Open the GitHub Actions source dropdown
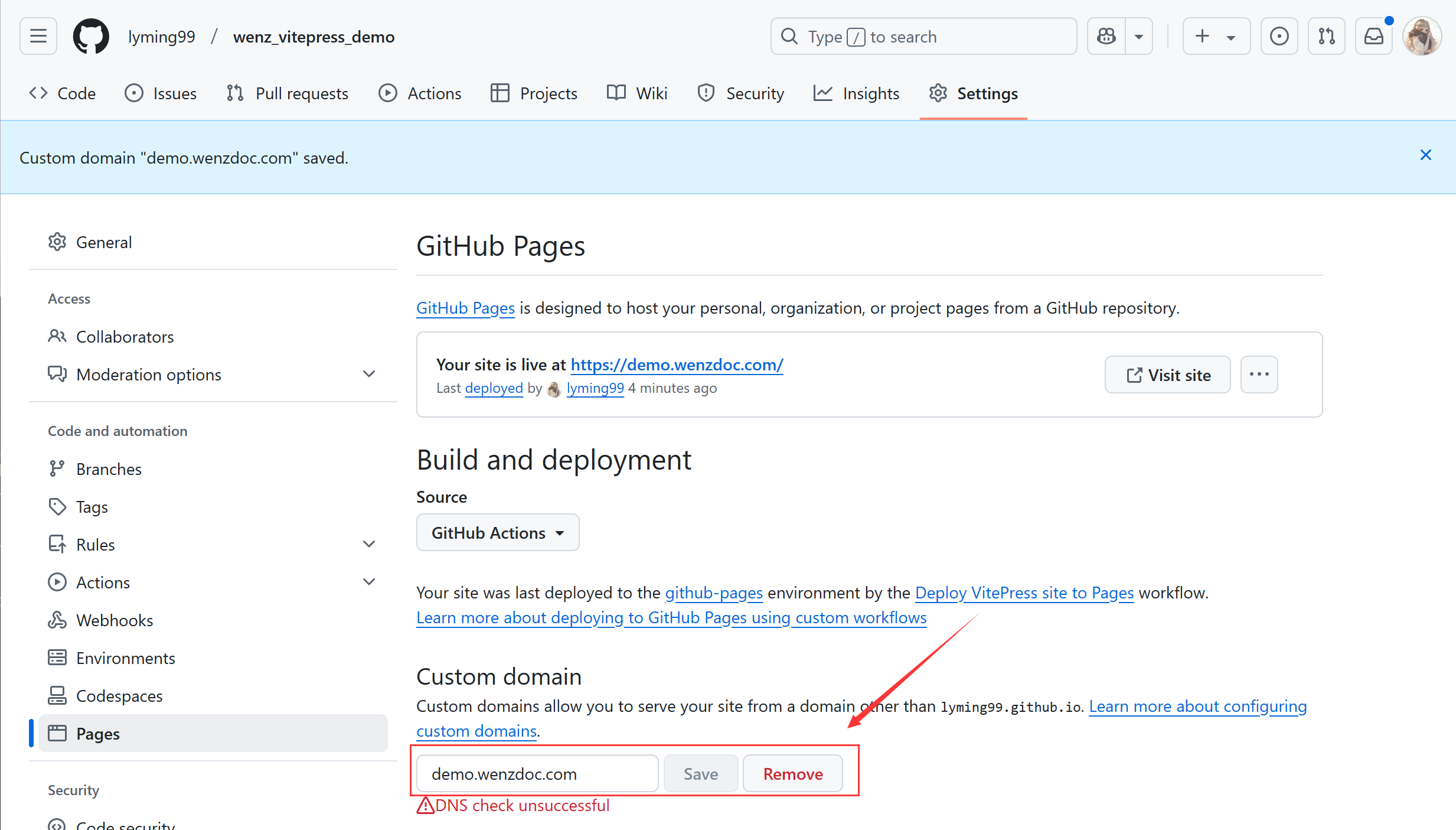The height and width of the screenshot is (830, 1456). (498, 533)
